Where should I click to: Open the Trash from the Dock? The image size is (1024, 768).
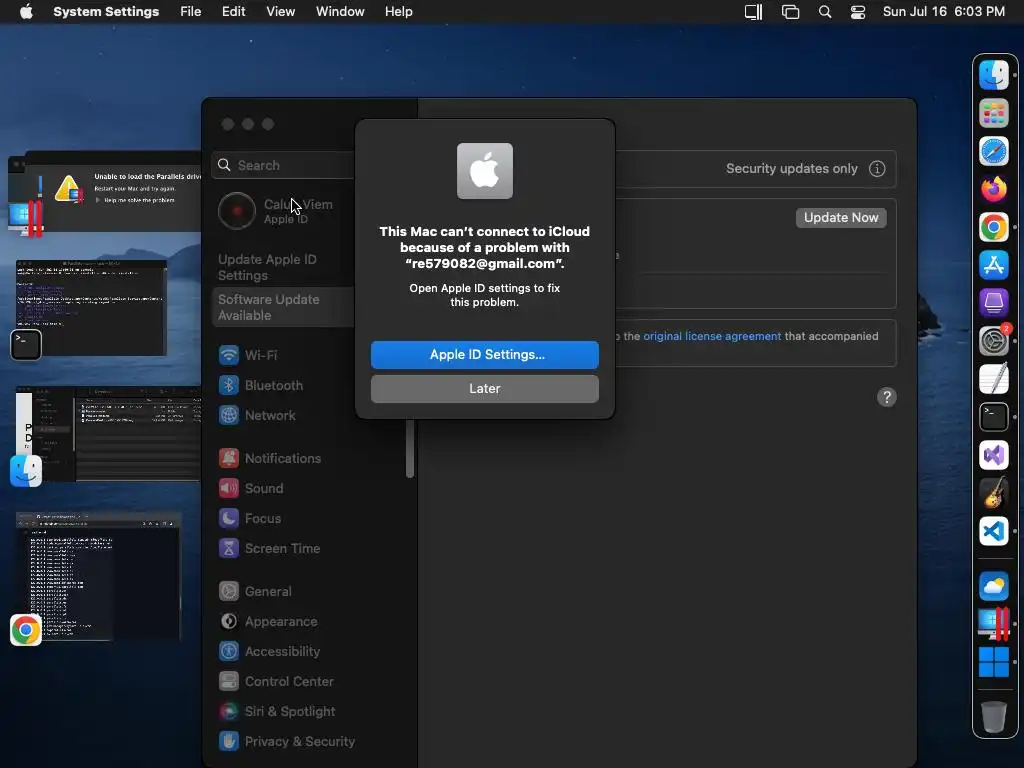pos(994,716)
